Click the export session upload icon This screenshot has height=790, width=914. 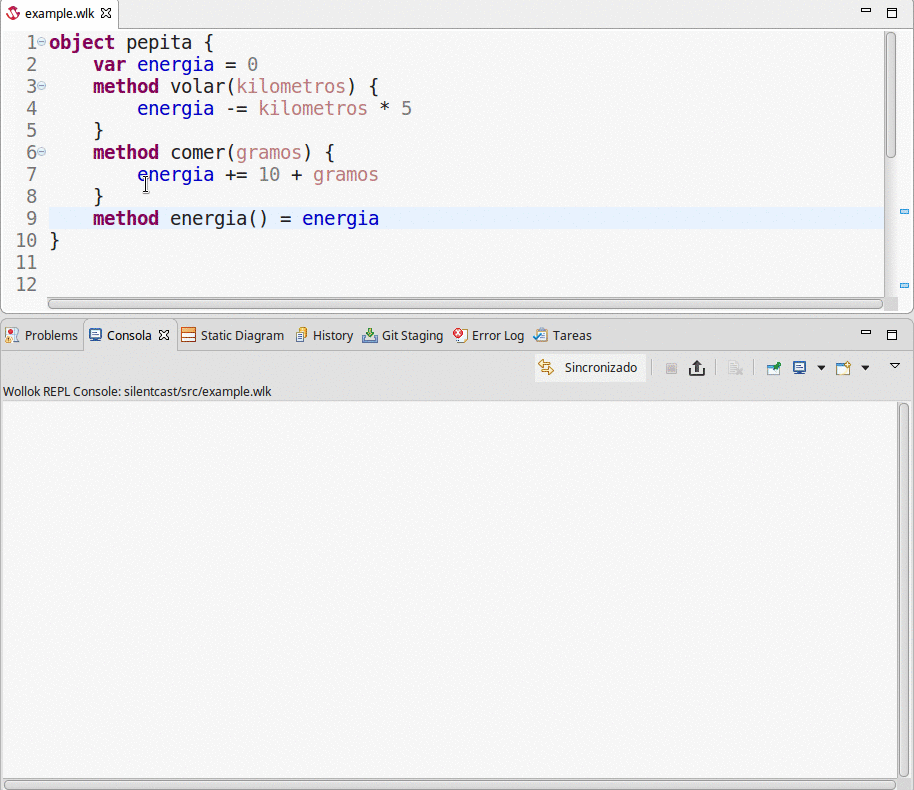pyautogui.click(x=697, y=368)
